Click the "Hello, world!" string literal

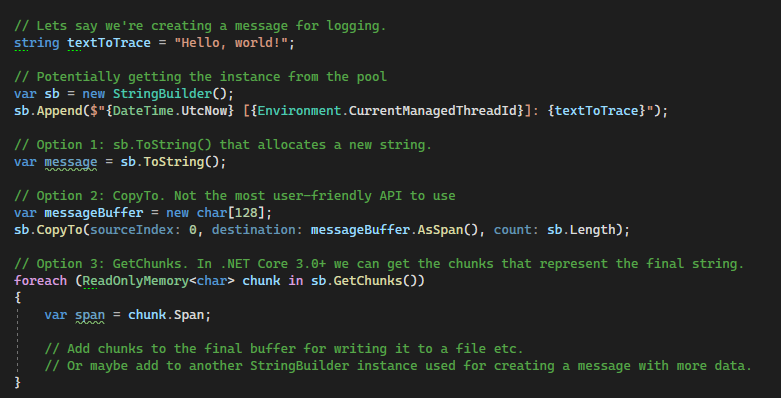click(231, 43)
